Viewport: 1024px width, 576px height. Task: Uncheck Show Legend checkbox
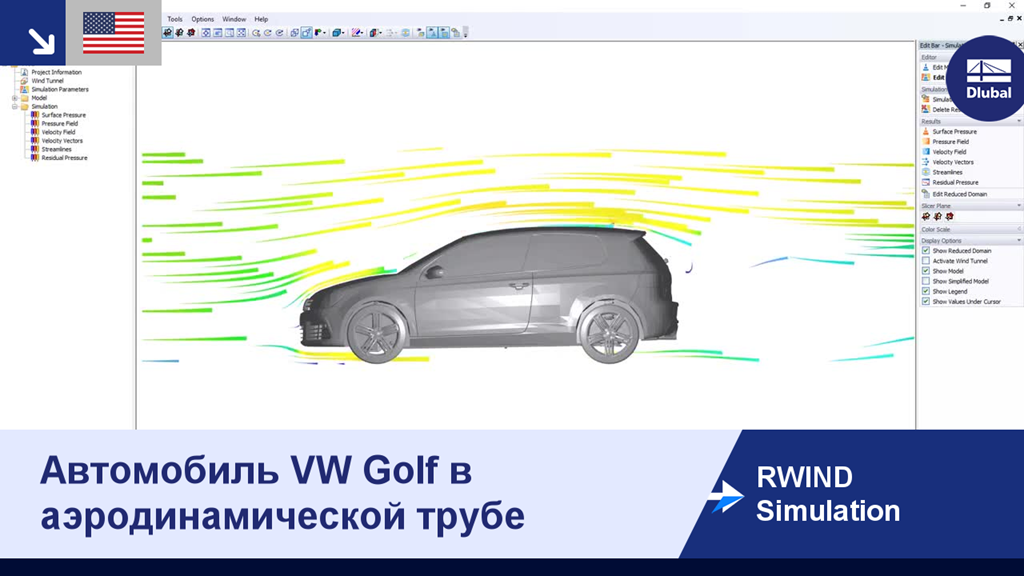tap(925, 291)
